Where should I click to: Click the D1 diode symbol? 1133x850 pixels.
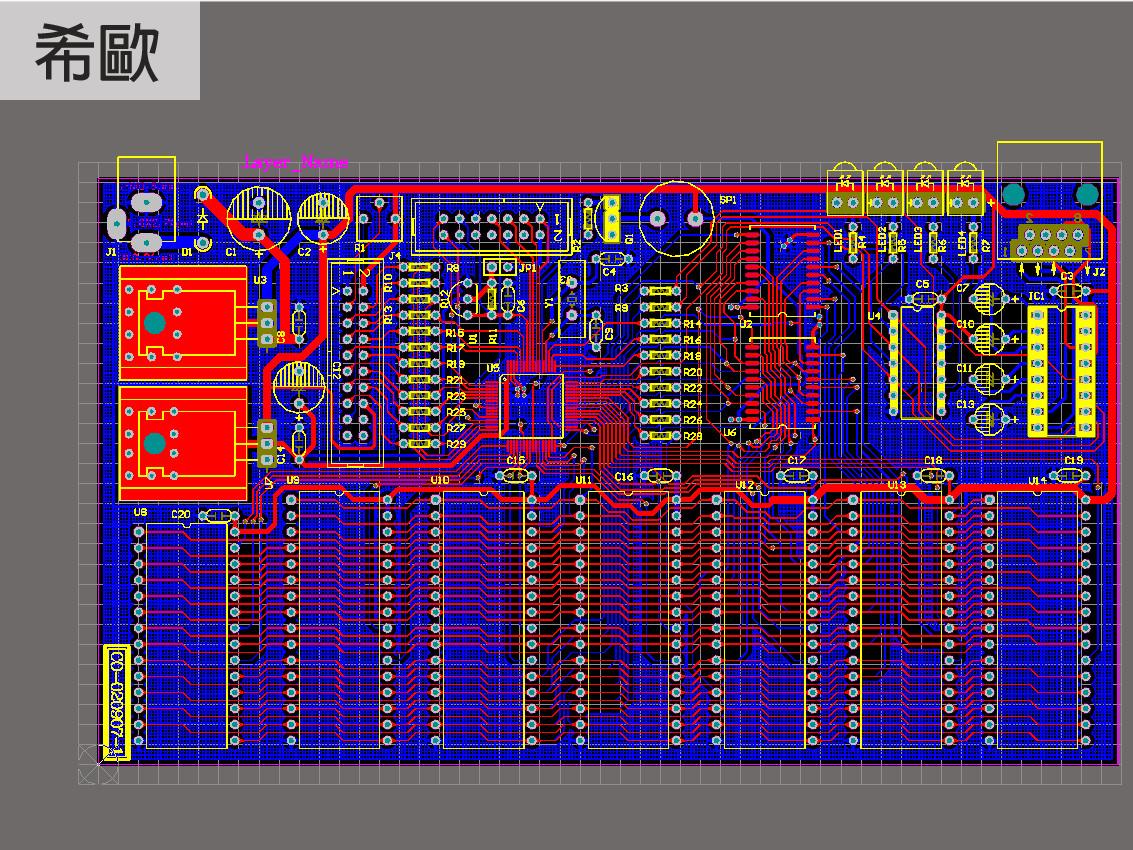pos(203,218)
